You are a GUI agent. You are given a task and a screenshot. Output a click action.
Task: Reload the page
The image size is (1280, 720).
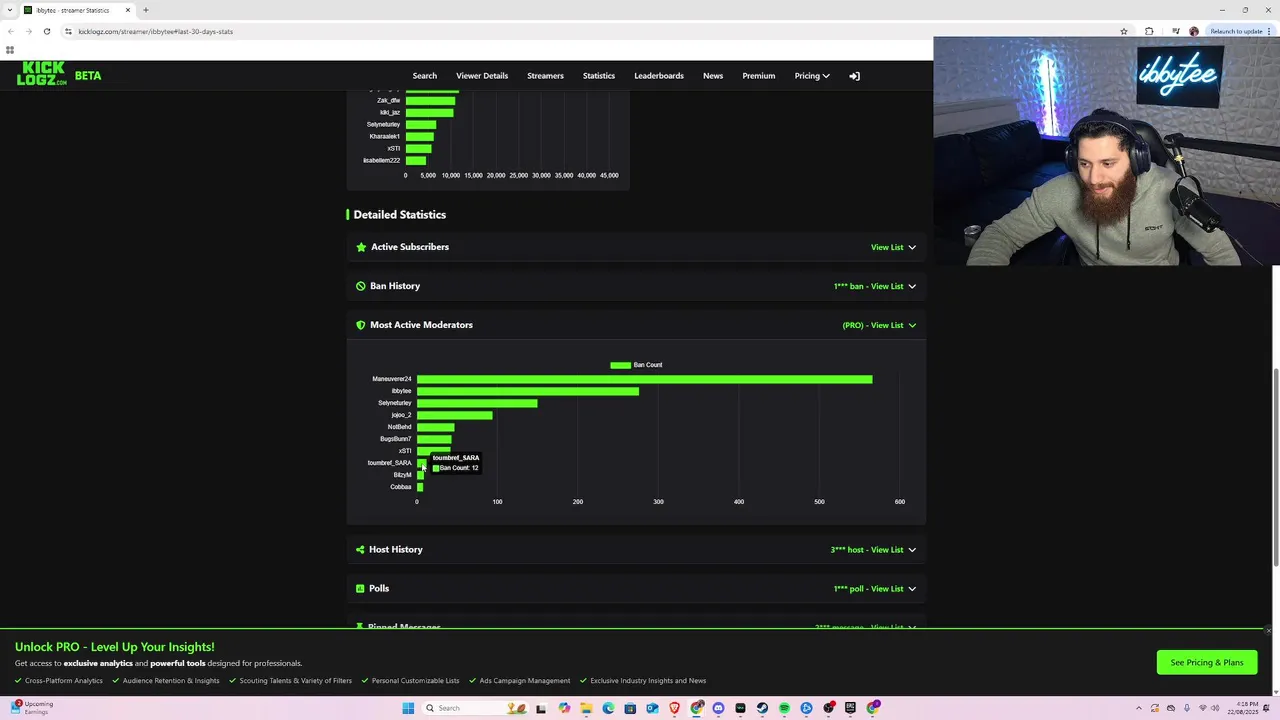[x=46, y=31]
